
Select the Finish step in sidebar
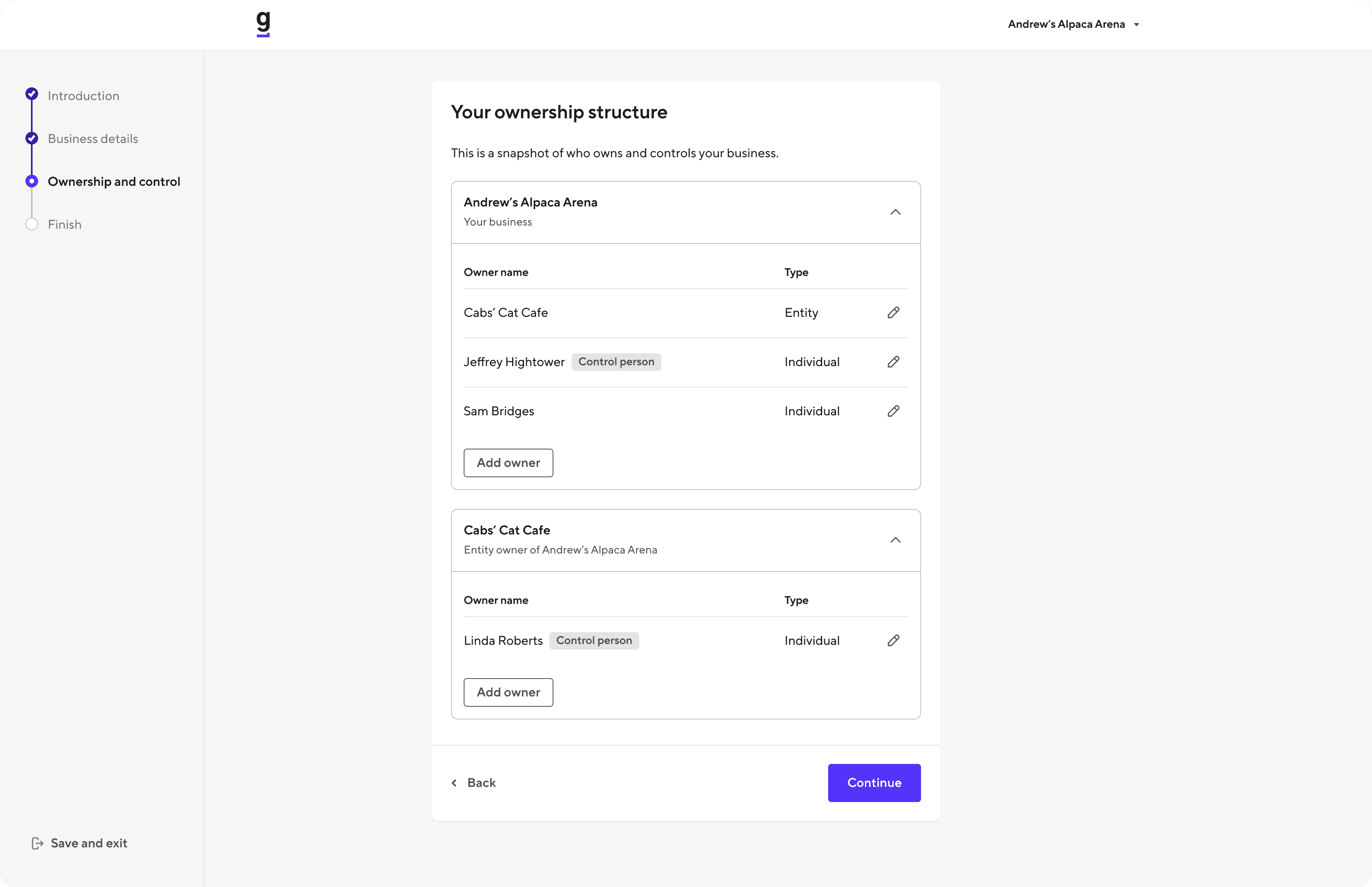click(64, 225)
